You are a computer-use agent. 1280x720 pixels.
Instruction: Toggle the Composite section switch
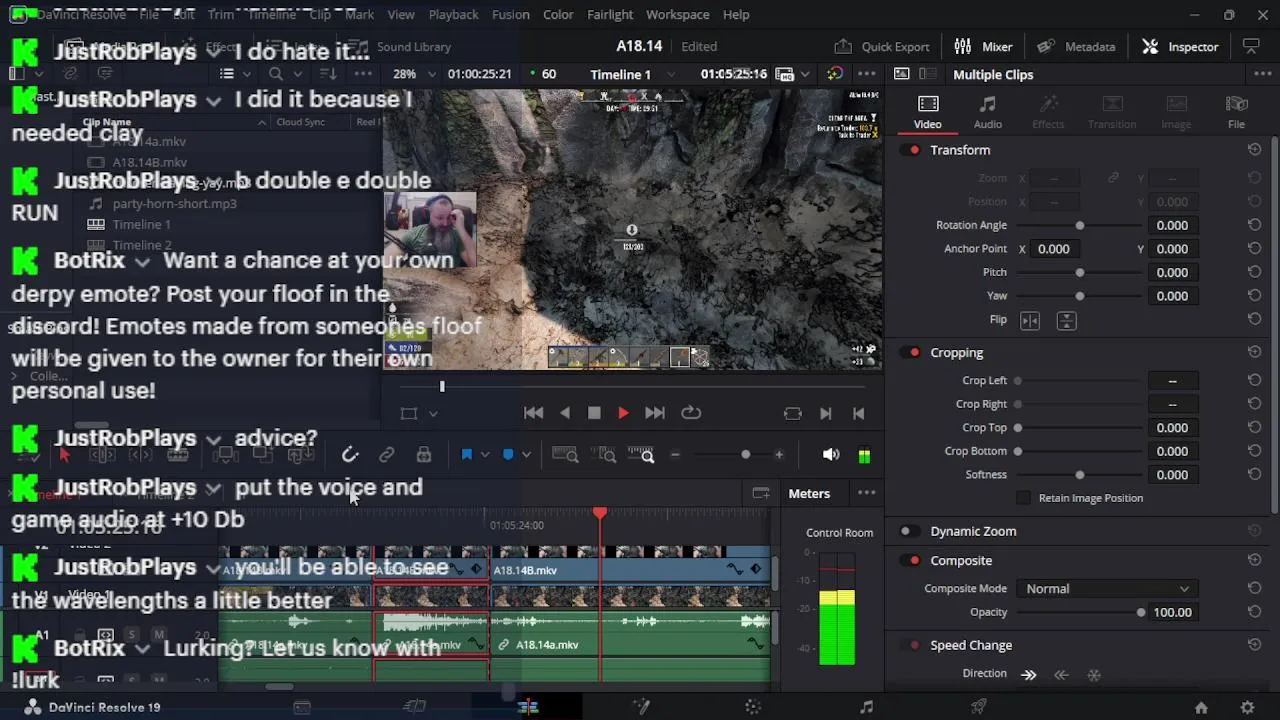coord(911,561)
